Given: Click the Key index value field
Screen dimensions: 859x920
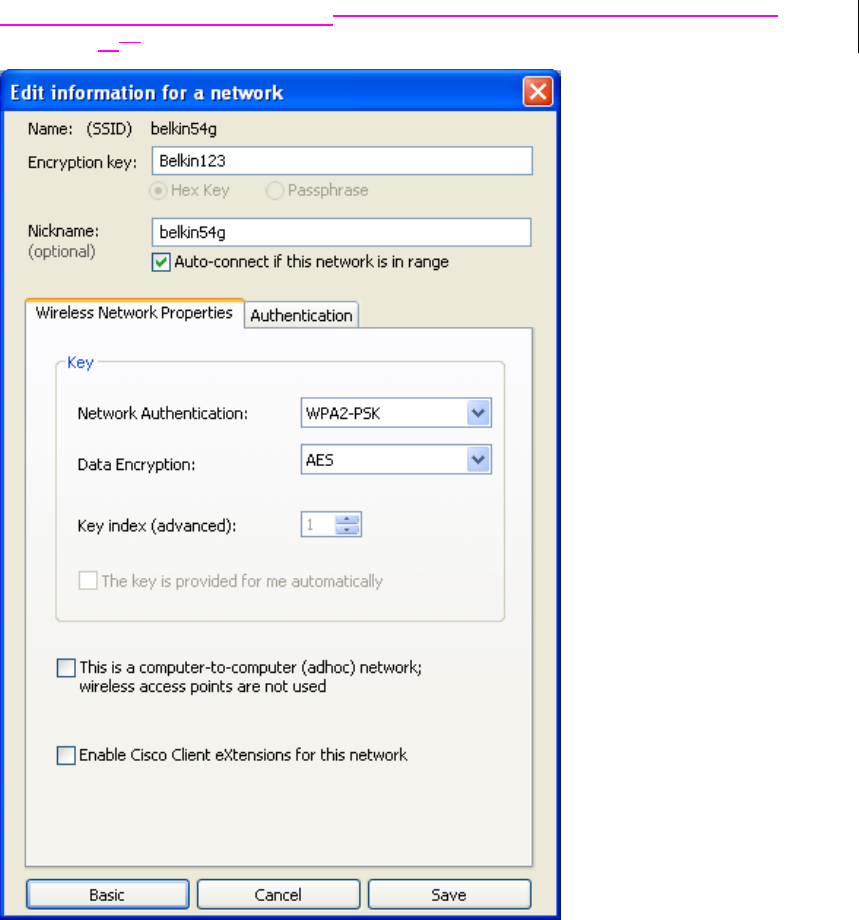Looking at the screenshot, I should tap(317, 525).
